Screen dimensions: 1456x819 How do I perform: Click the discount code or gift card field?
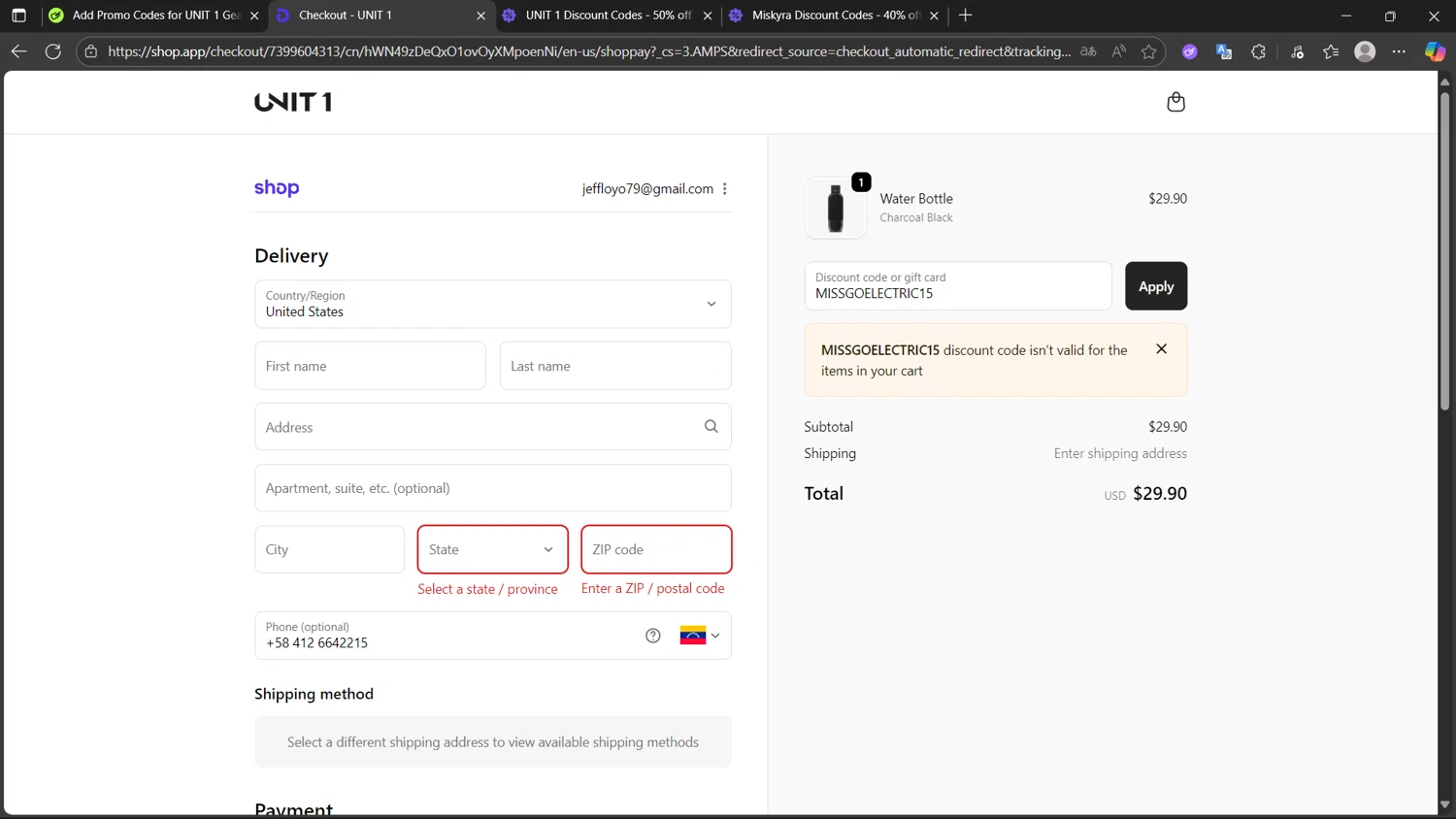pos(958,286)
